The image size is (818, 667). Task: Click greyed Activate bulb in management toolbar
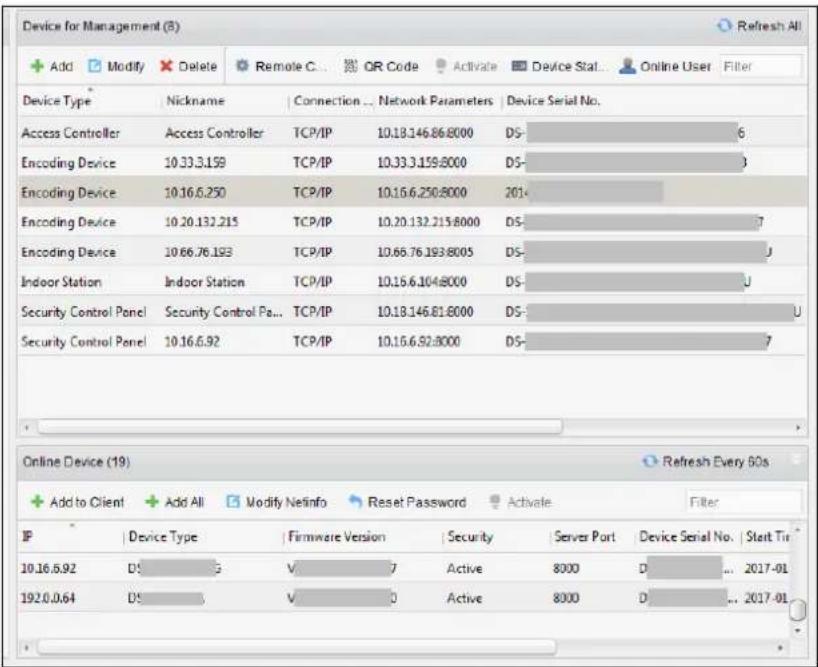click(x=441, y=66)
